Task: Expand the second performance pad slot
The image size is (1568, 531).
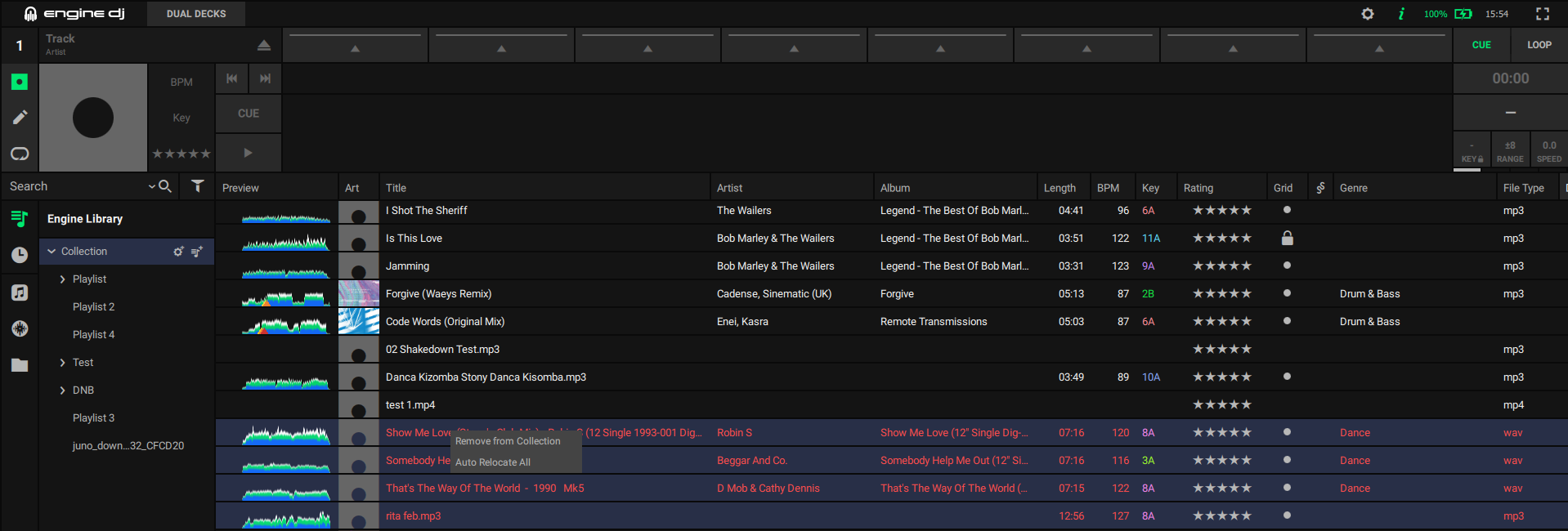Action: (501, 46)
